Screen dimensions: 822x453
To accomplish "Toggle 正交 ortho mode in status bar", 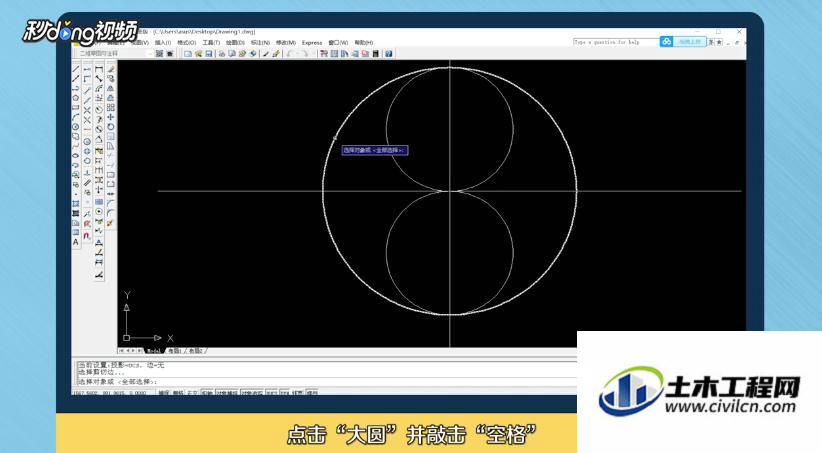I will [x=192, y=392].
